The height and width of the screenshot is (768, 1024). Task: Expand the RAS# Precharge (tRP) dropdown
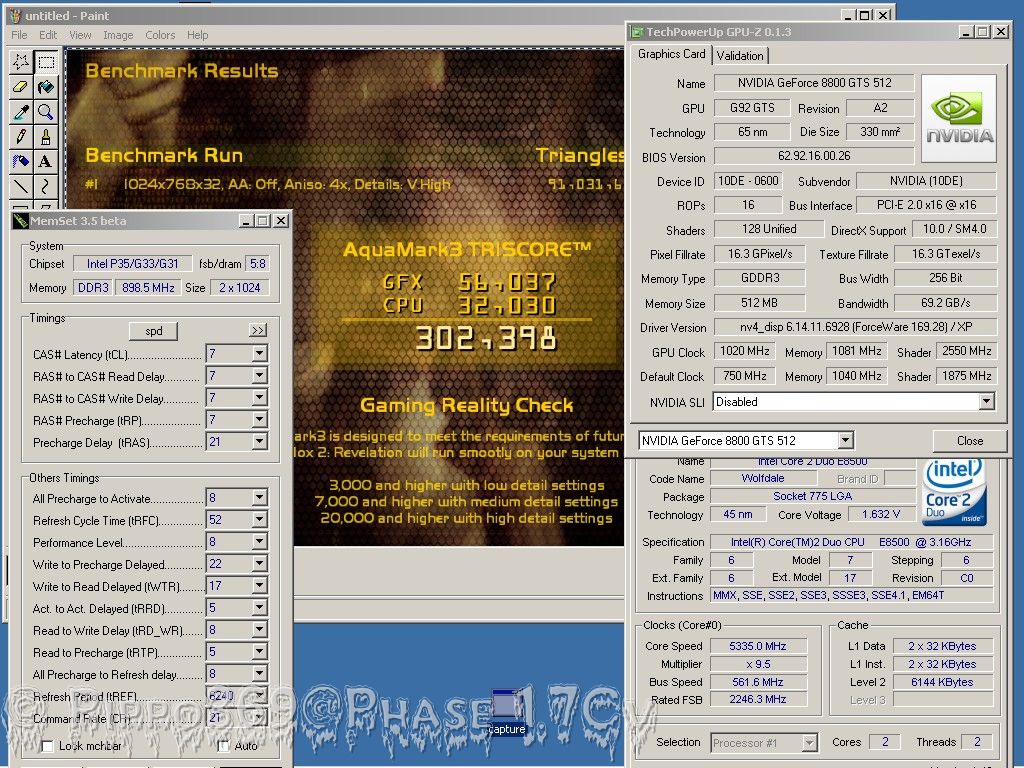[x=259, y=419]
